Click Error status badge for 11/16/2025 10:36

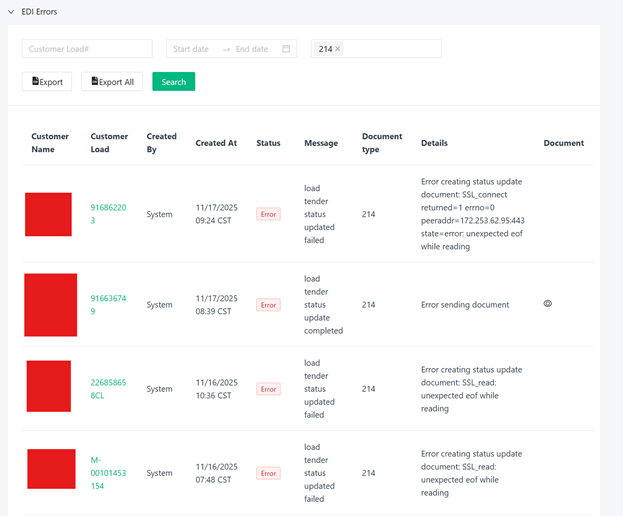pyautogui.click(x=268, y=389)
